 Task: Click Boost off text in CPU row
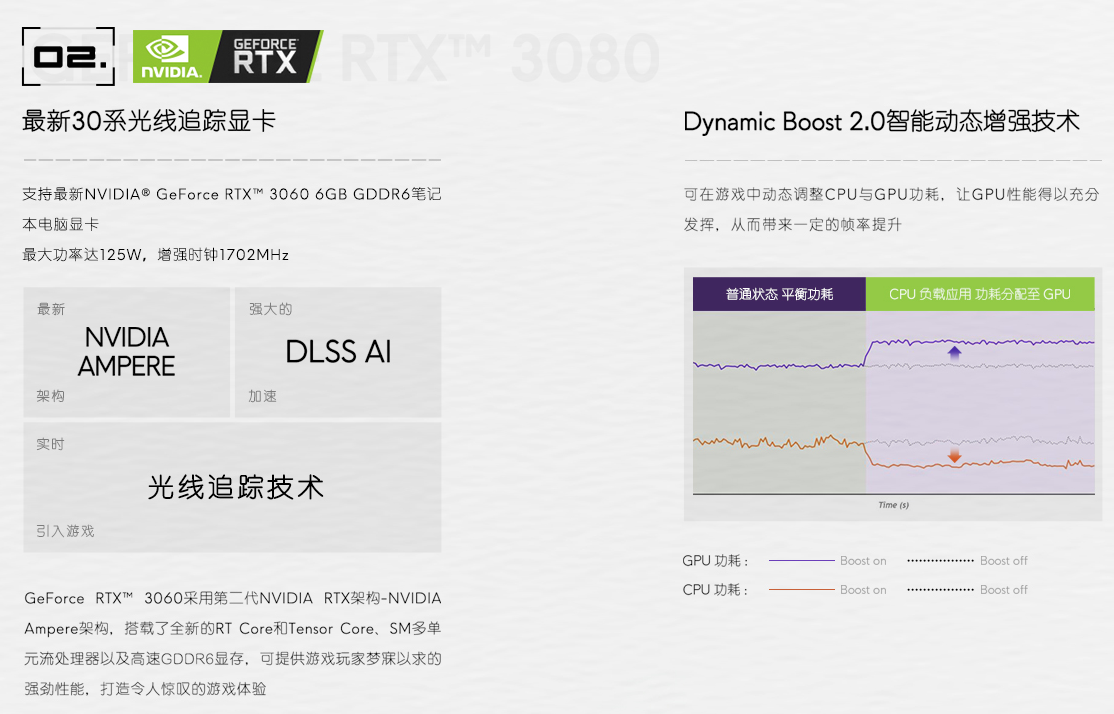coord(1004,590)
